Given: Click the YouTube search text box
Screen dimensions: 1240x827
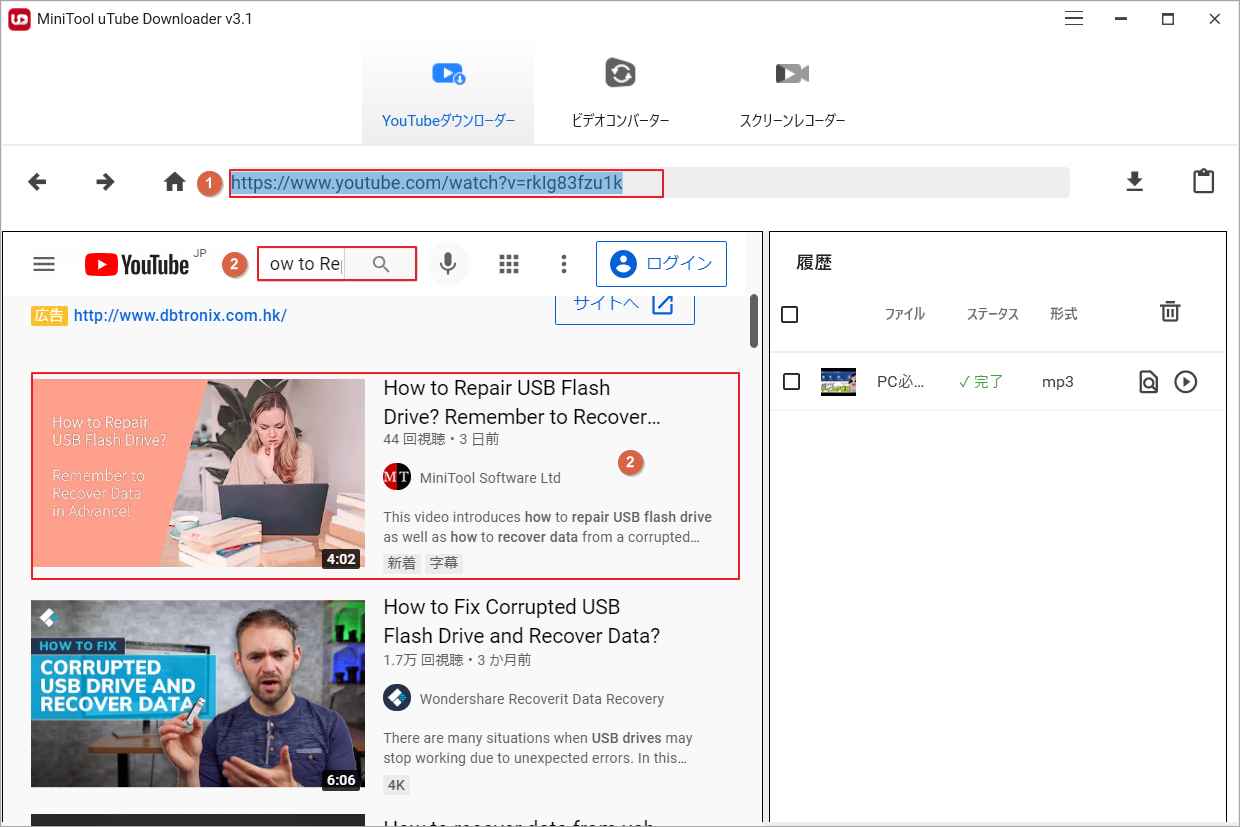Looking at the screenshot, I should pyautogui.click(x=302, y=264).
